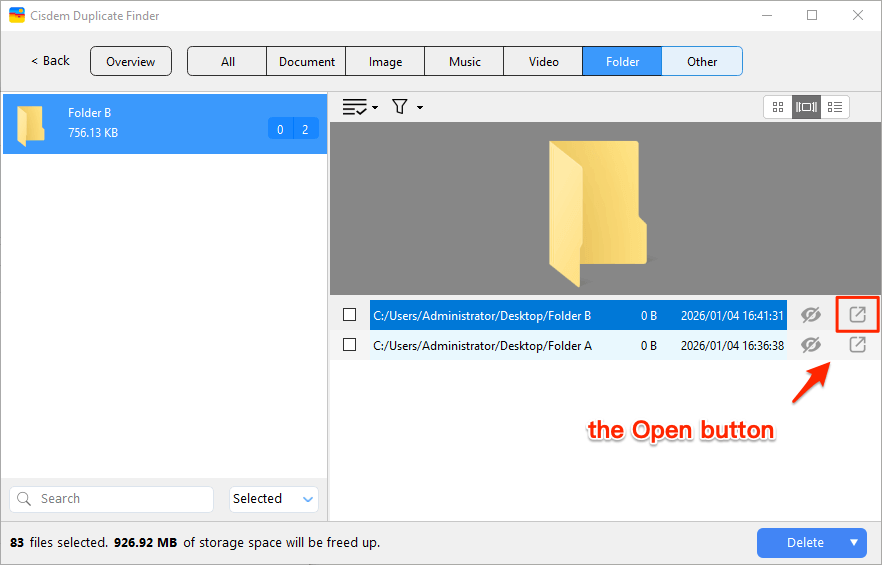This screenshot has height=565, width=882.
Task: Click the search magnifier icon
Action: coord(24,499)
